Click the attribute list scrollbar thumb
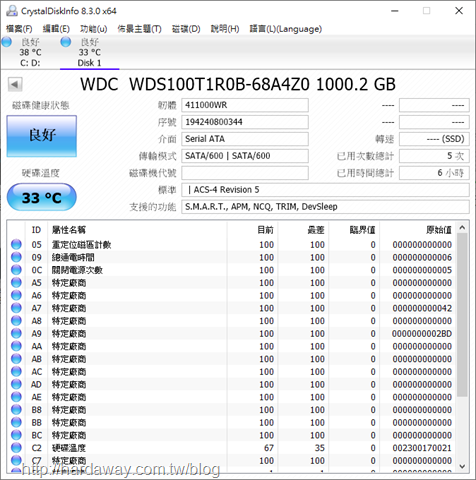 [x=462, y=315]
